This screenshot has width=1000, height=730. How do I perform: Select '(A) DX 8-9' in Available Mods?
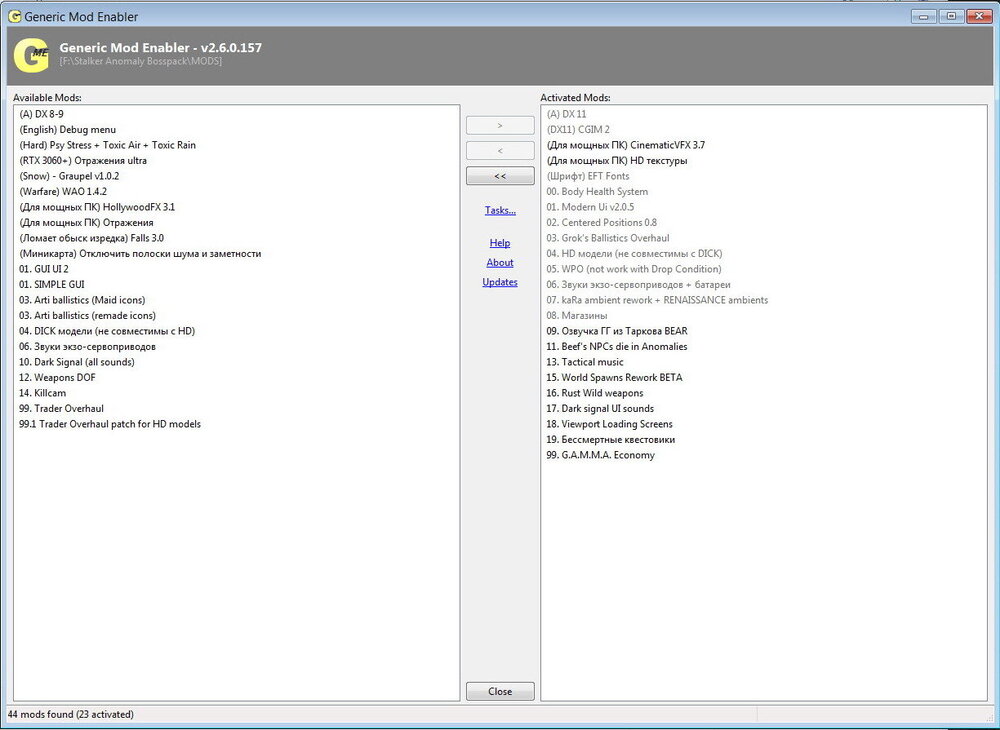pyautogui.click(x=41, y=114)
